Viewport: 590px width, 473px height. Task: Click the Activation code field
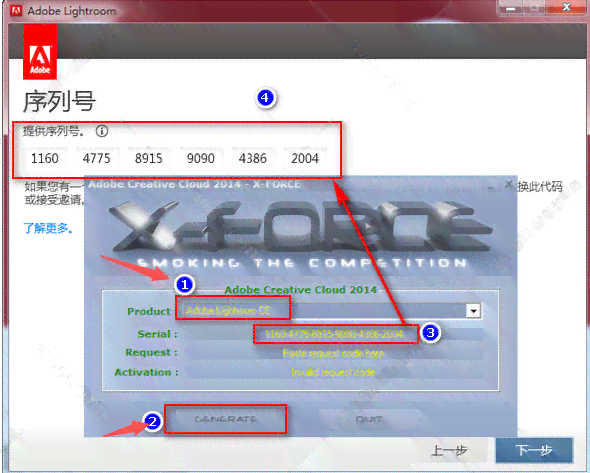[333, 373]
